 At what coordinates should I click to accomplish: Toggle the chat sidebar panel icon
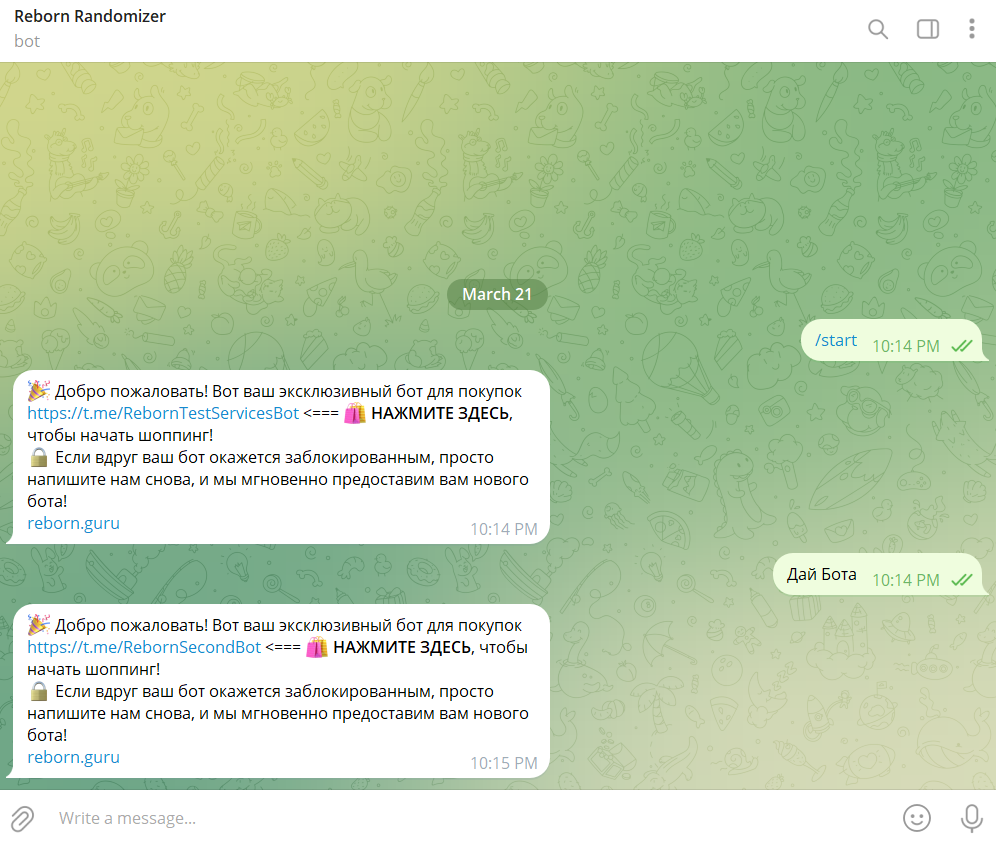coord(927,29)
